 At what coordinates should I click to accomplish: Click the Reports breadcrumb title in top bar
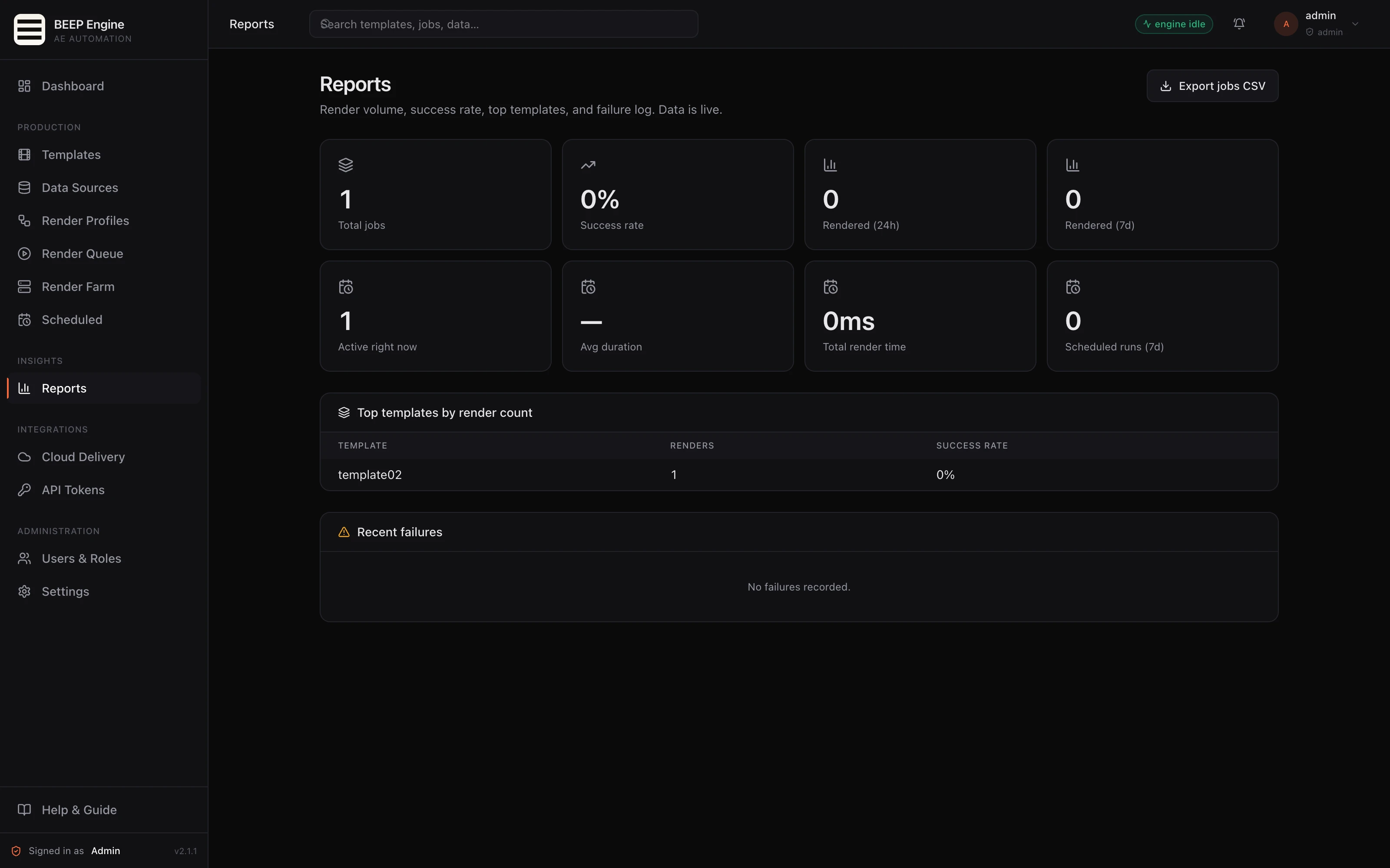point(252,24)
